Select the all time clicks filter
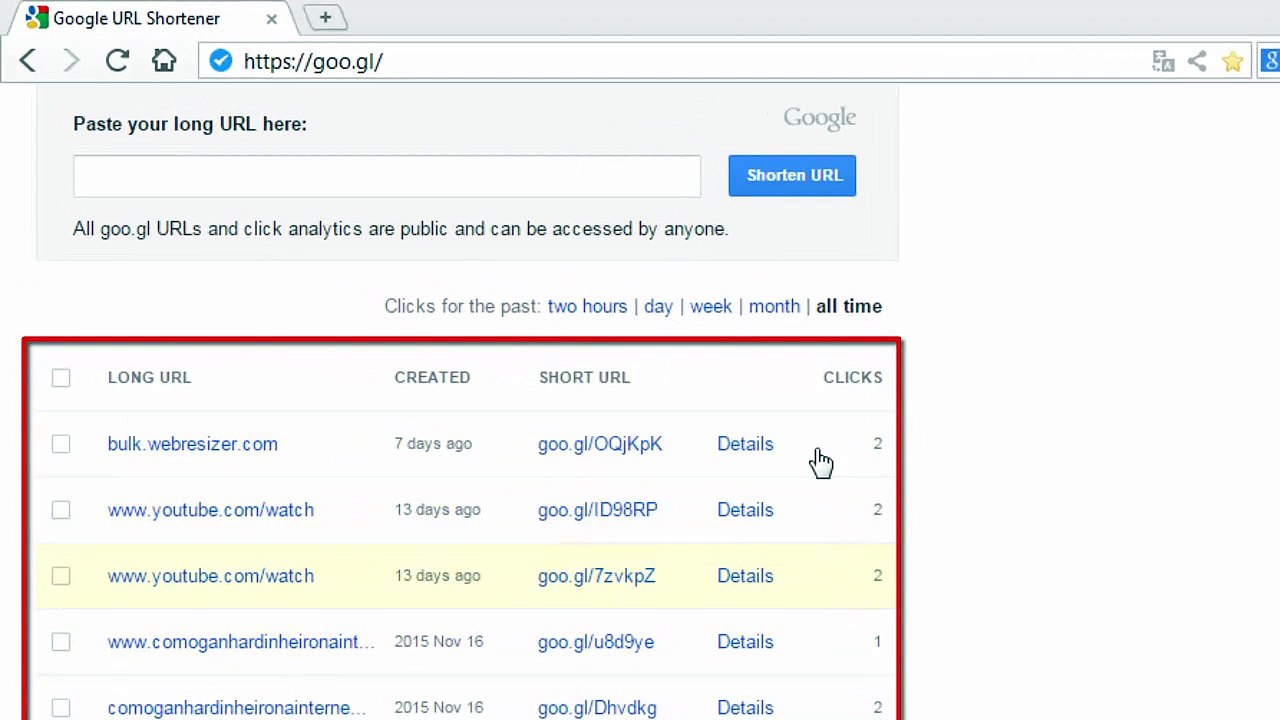The width and height of the screenshot is (1280, 720). coord(849,306)
